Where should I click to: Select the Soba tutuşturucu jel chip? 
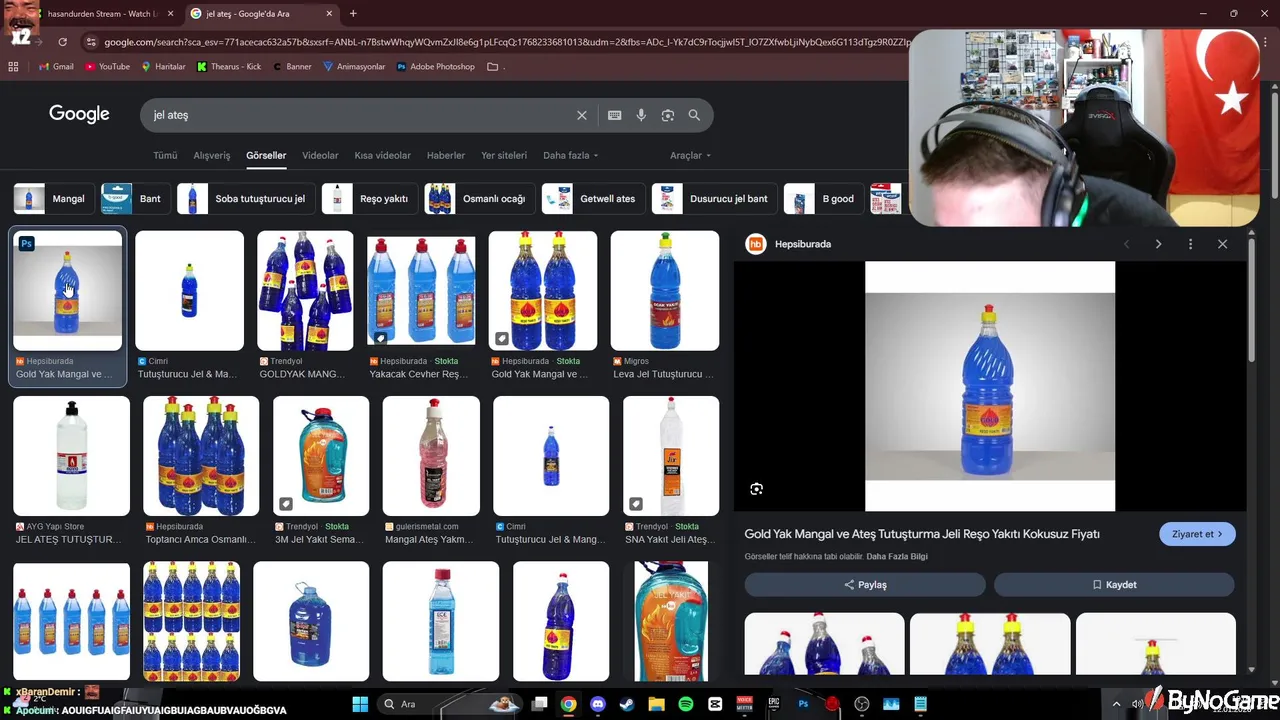246,199
